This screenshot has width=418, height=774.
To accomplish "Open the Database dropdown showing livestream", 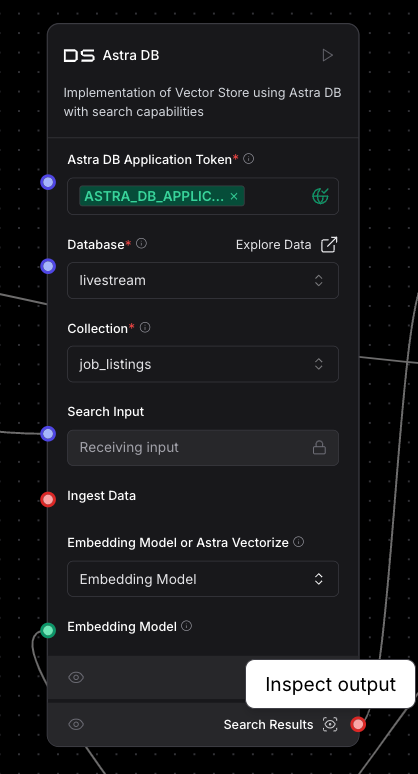I will 203,280.
